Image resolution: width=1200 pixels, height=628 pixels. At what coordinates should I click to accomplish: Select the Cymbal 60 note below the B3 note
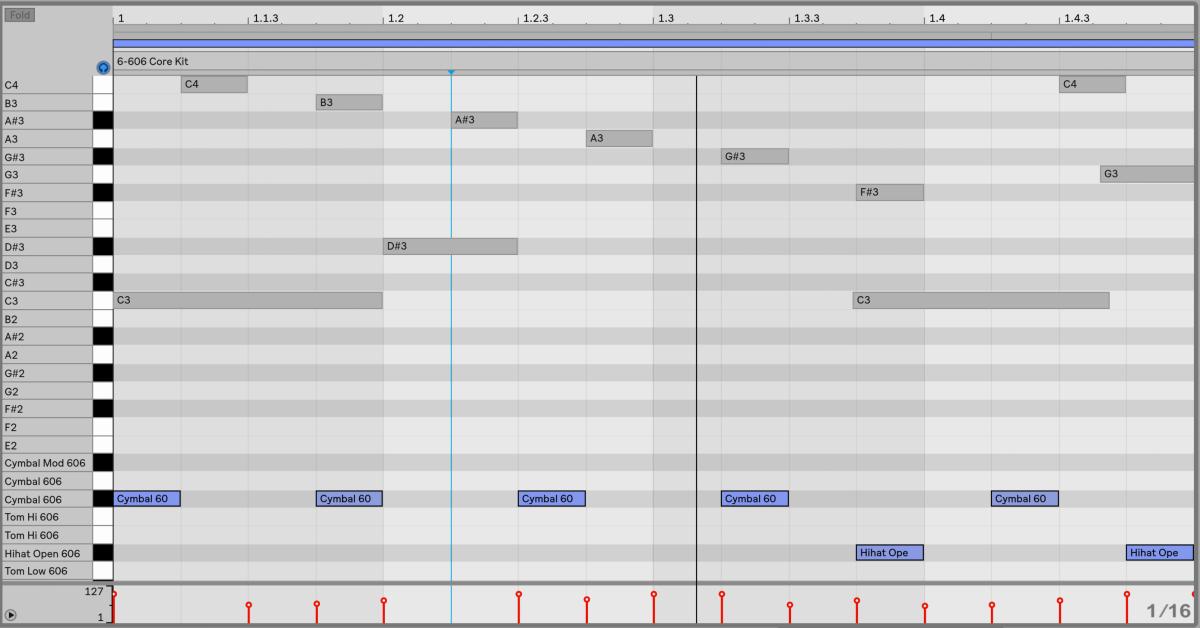point(349,498)
